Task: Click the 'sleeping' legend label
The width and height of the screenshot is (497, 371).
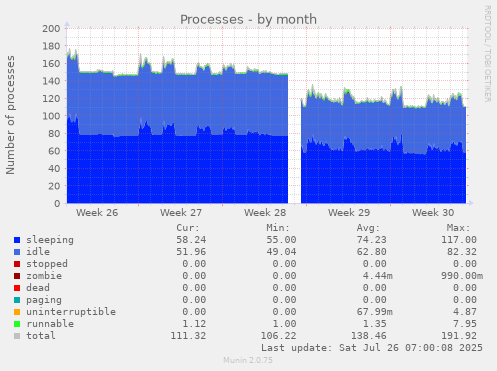Action: [50, 240]
